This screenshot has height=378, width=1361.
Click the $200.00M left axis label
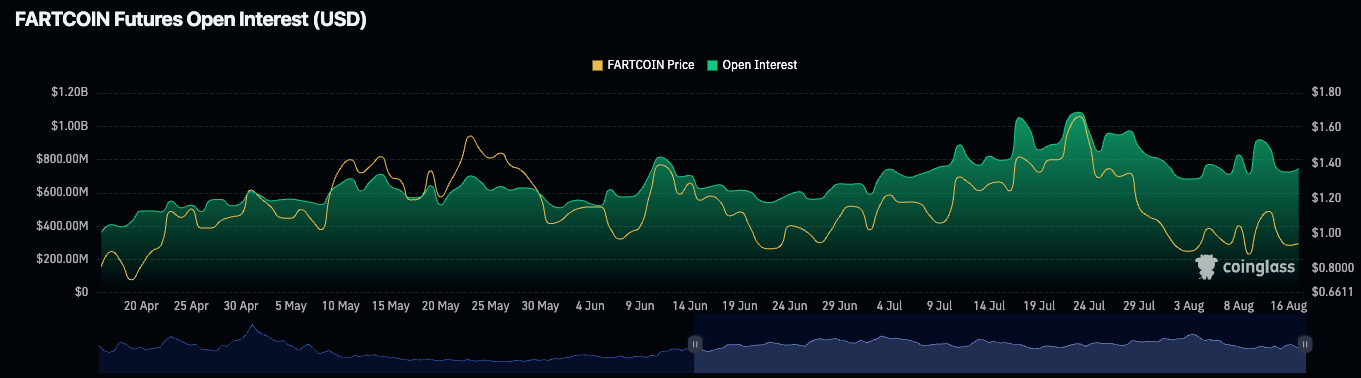[x=63, y=259]
